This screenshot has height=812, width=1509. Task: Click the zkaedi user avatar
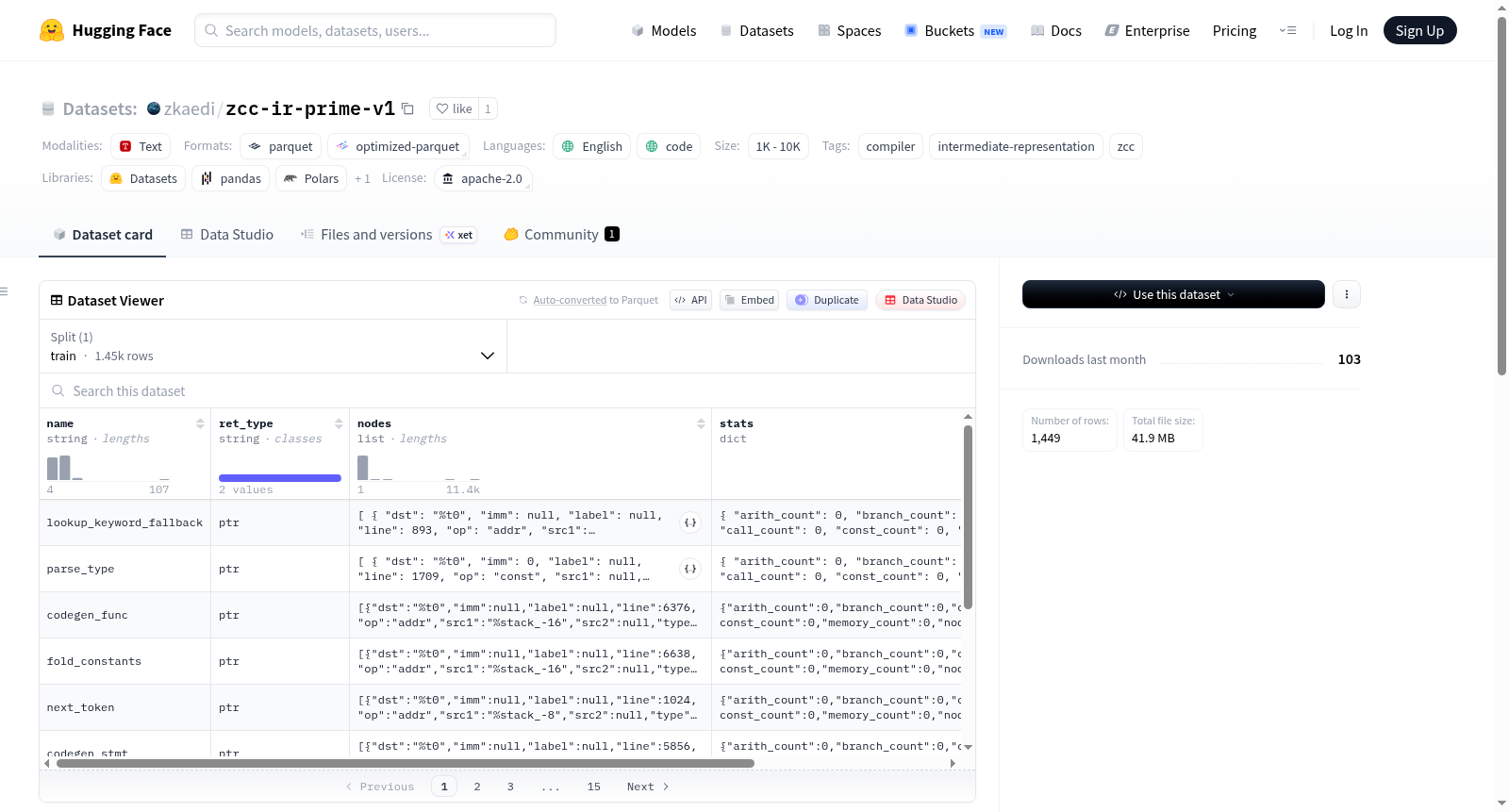click(154, 108)
